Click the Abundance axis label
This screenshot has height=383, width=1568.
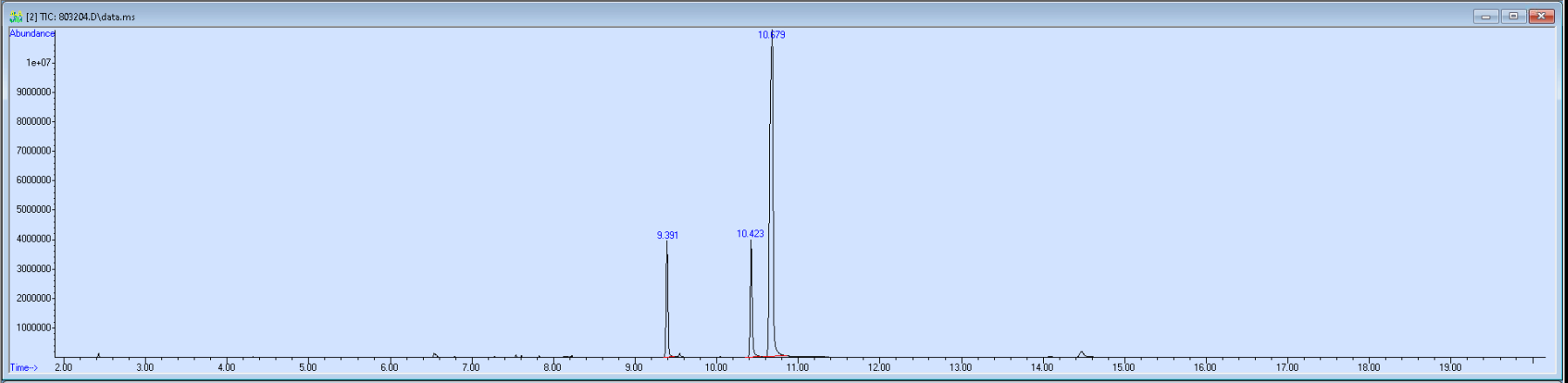31,34
